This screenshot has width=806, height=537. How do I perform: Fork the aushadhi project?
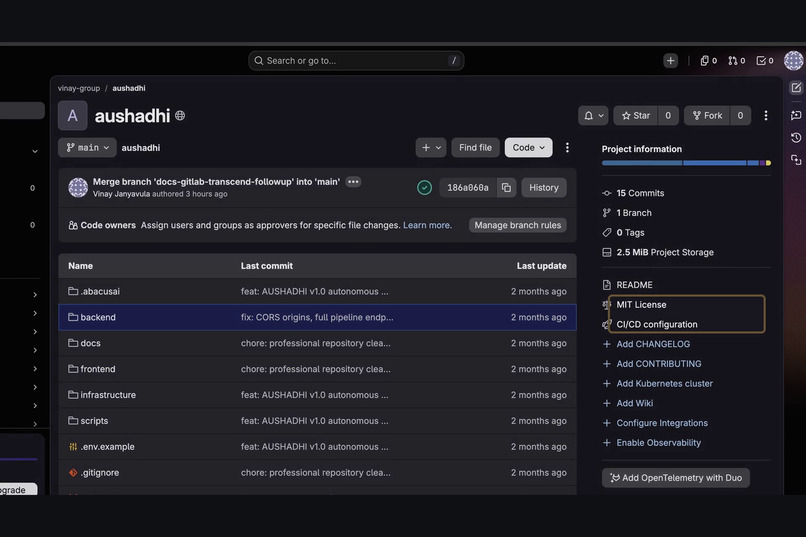click(x=707, y=116)
